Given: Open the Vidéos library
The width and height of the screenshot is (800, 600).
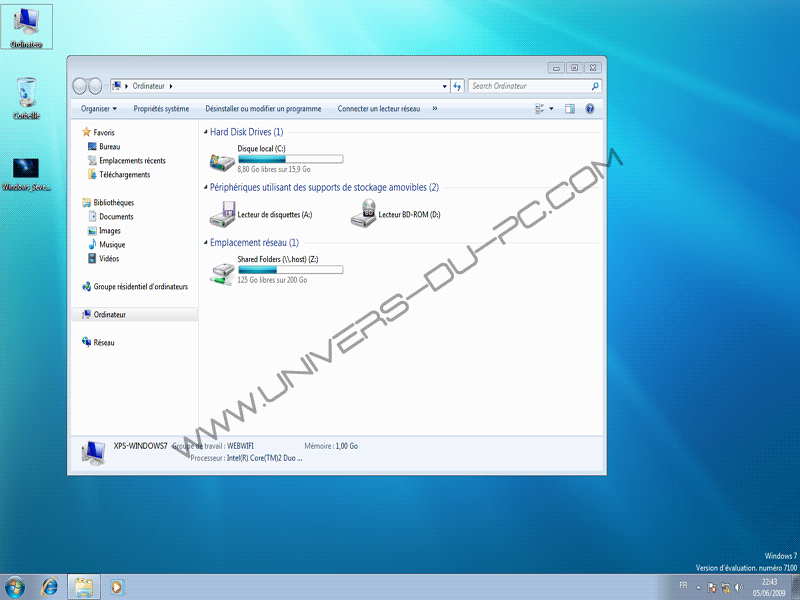Looking at the screenshot, I should [x=104, y=259].
